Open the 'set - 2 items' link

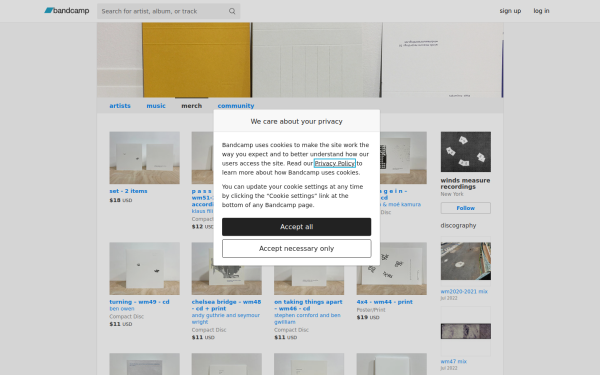tap(128, 191)
